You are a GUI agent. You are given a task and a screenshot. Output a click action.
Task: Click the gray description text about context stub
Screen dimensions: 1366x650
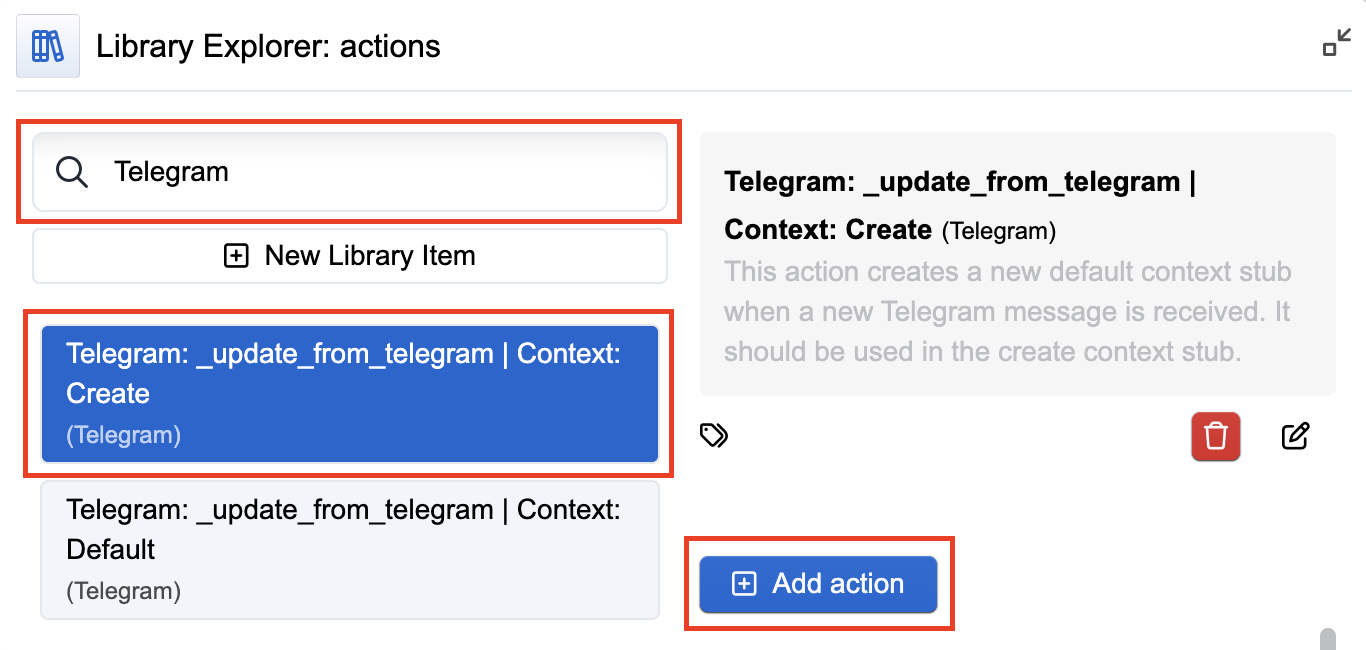(x=1008, y=312)
